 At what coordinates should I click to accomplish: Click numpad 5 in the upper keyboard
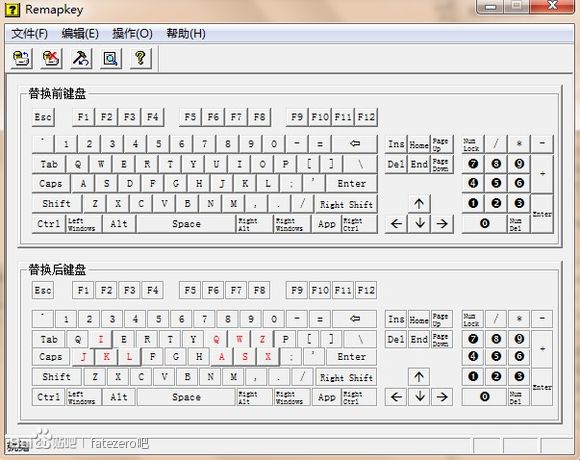[x=496, y=183]
